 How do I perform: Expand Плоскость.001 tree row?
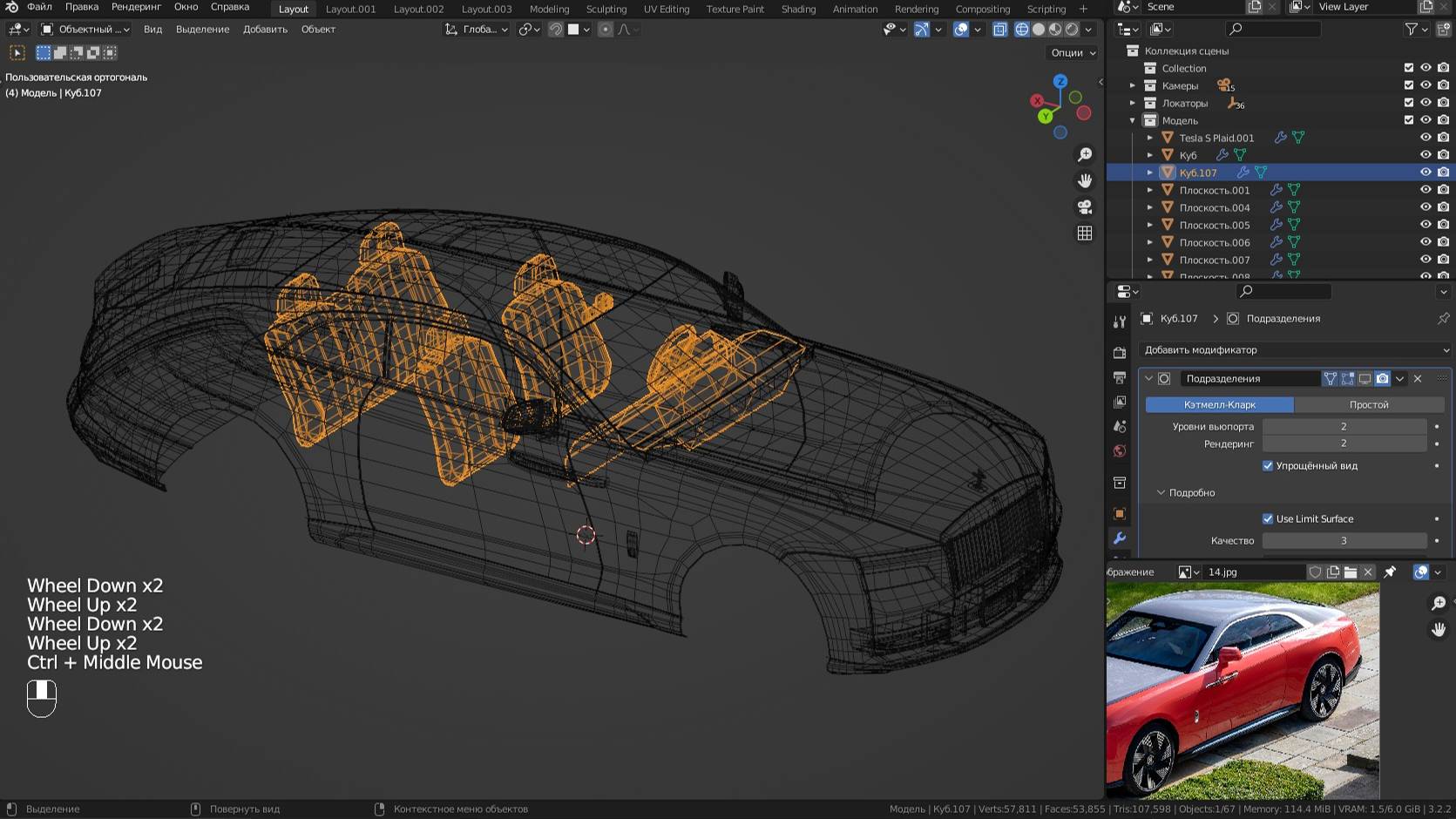pyautogui.click(x=1150, y=190)
